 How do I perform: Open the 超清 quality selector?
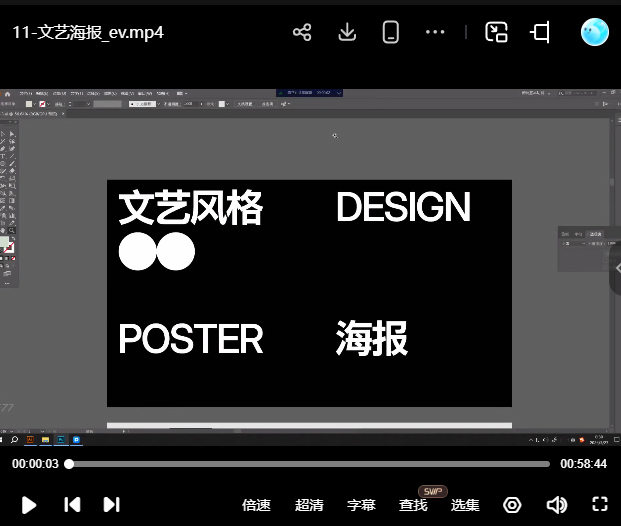click(309, 505)
